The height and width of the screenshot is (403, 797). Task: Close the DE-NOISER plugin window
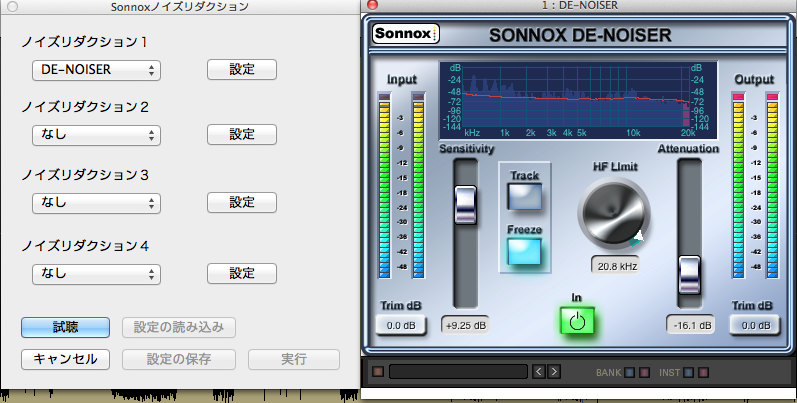(373, 5)
